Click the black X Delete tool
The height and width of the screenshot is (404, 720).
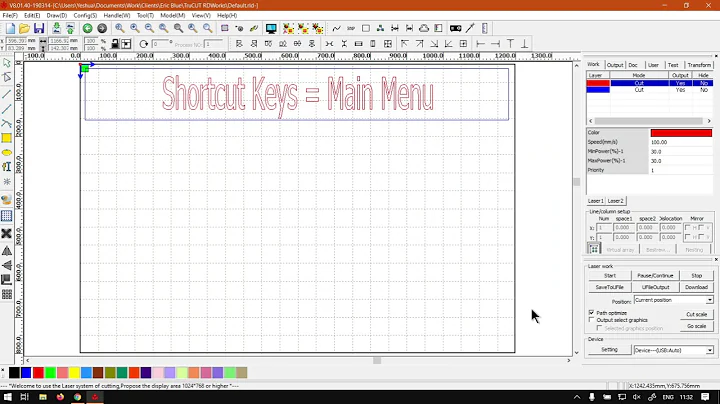[6, 234]
